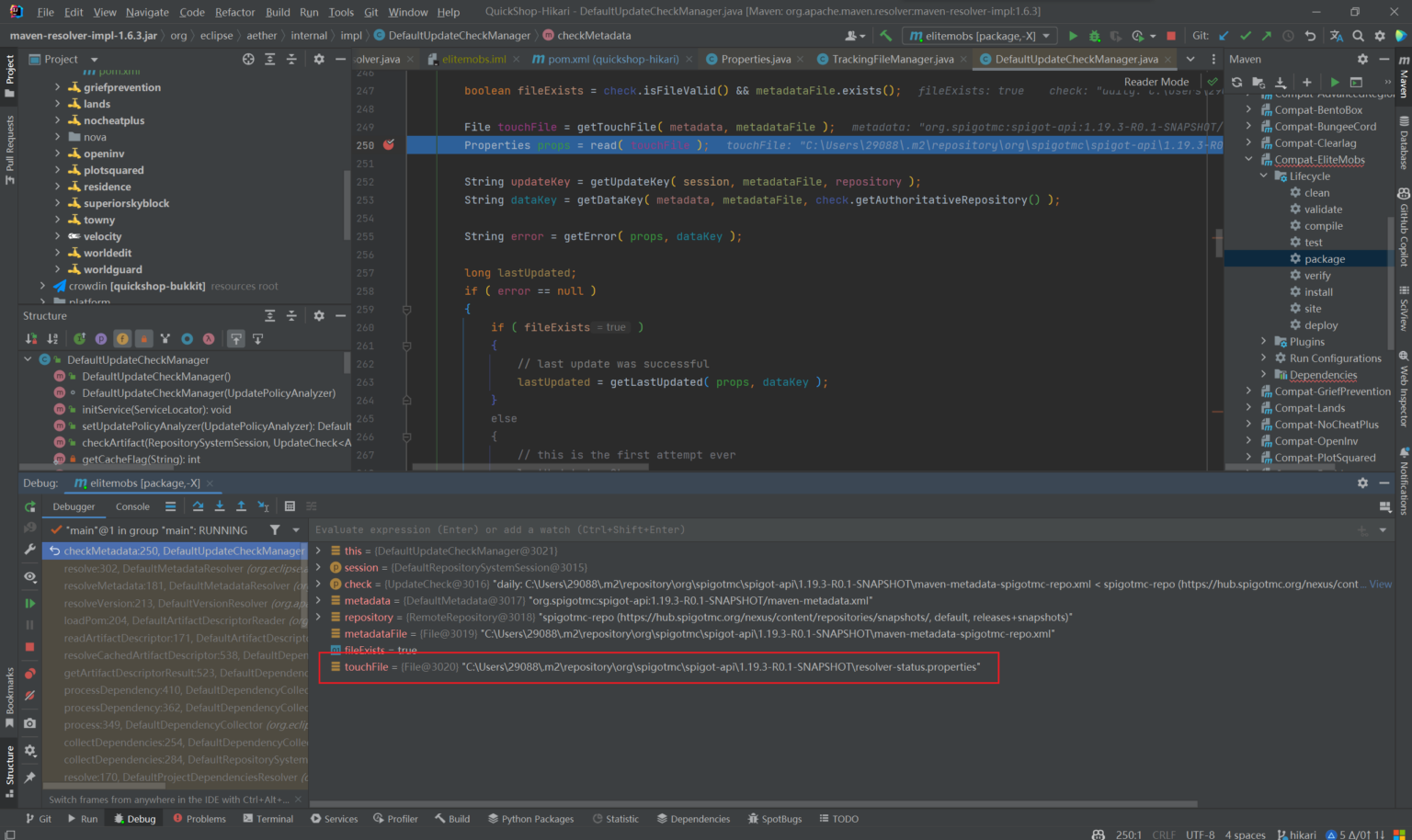
Task: Run the selected Maven goal play icon
Action: (x=1335, y=82)
